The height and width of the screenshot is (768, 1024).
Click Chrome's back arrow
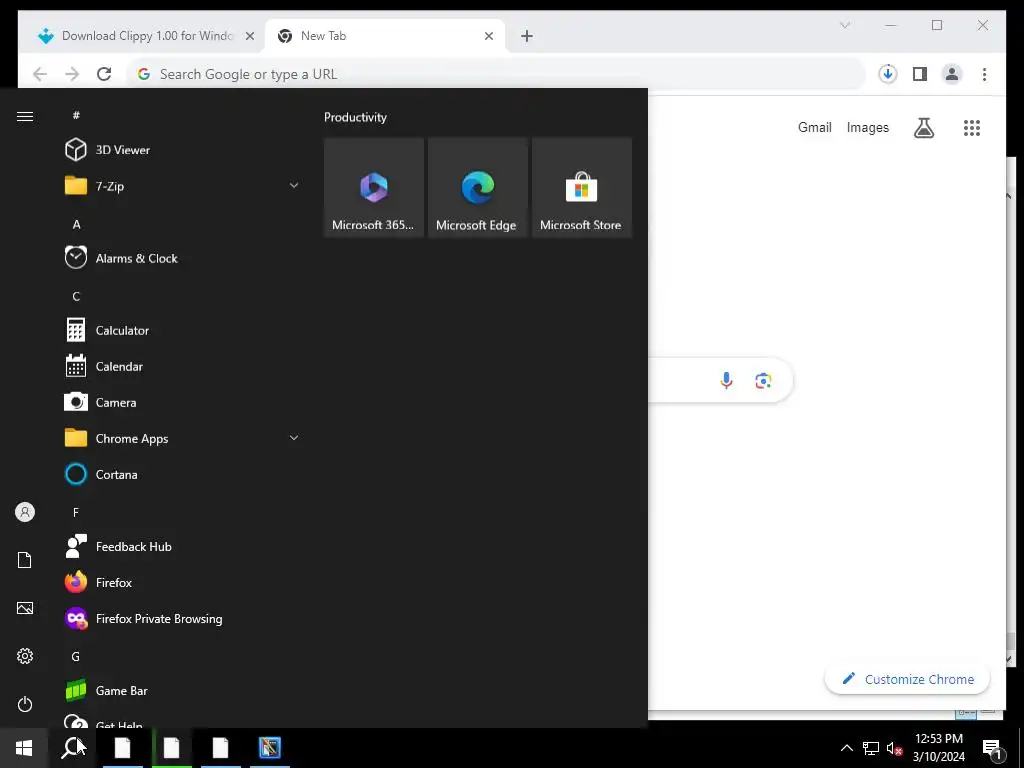40,74
